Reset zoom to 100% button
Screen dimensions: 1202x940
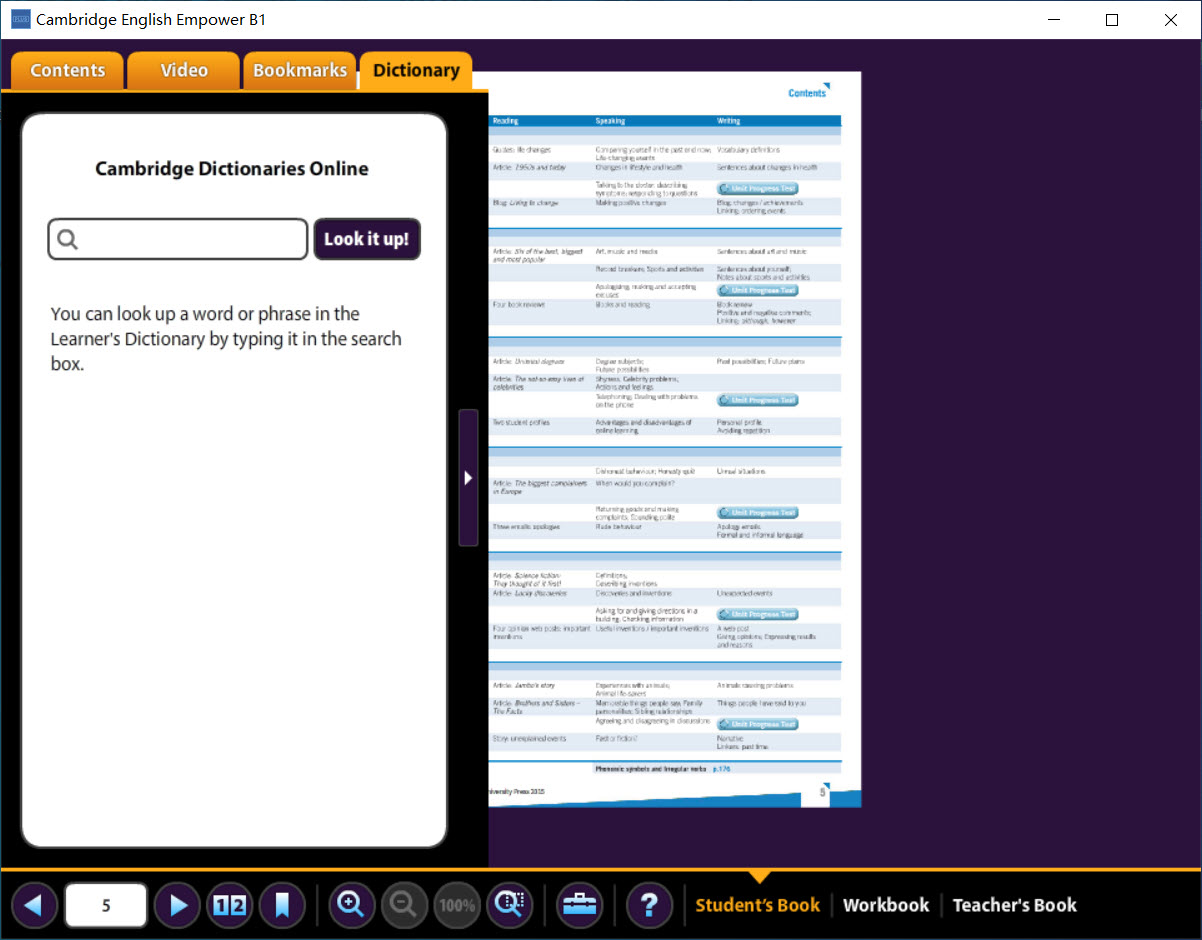[x=458, y=906]
